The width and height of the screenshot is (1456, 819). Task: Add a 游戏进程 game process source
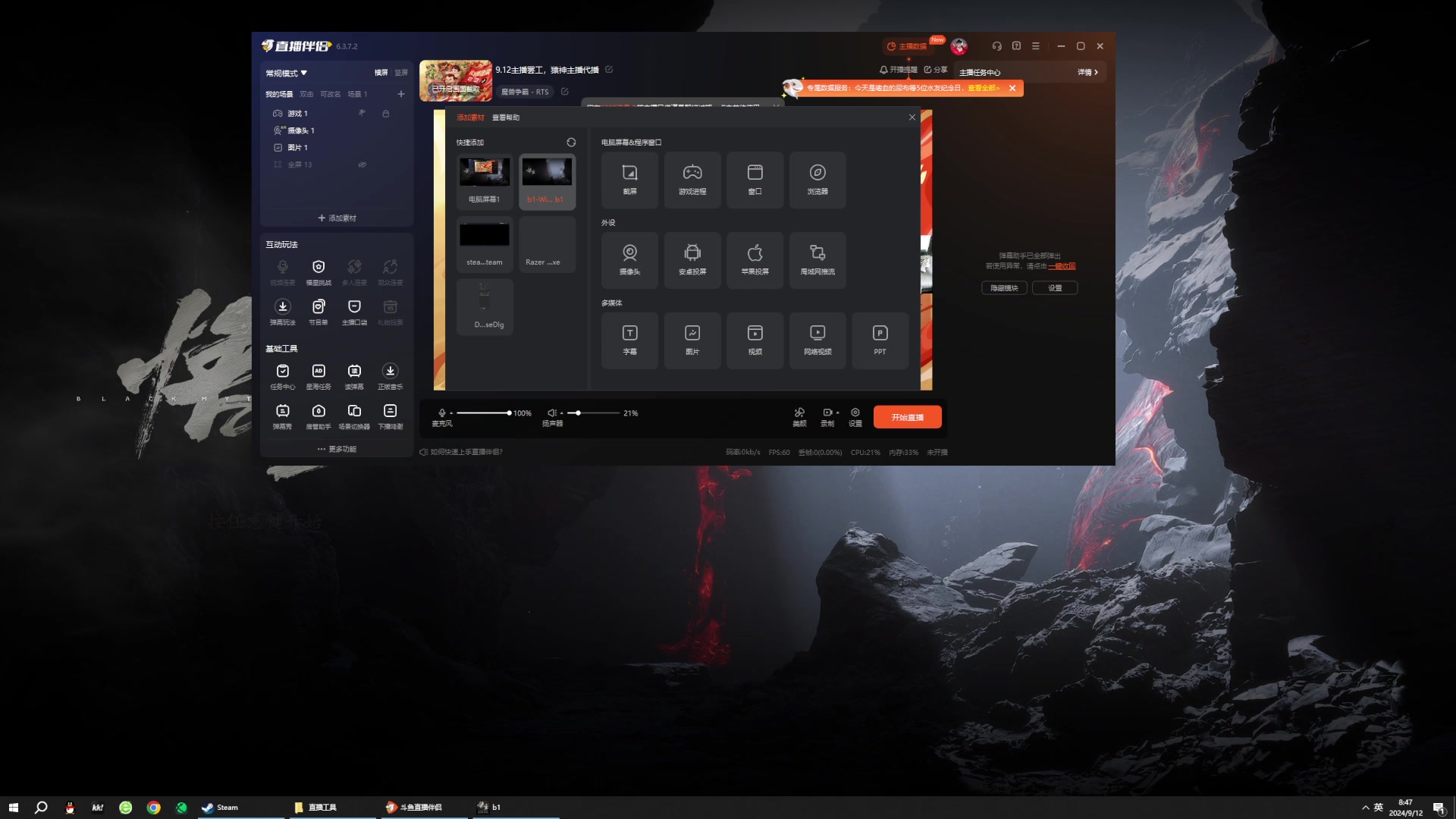click(x=692, y=180)
